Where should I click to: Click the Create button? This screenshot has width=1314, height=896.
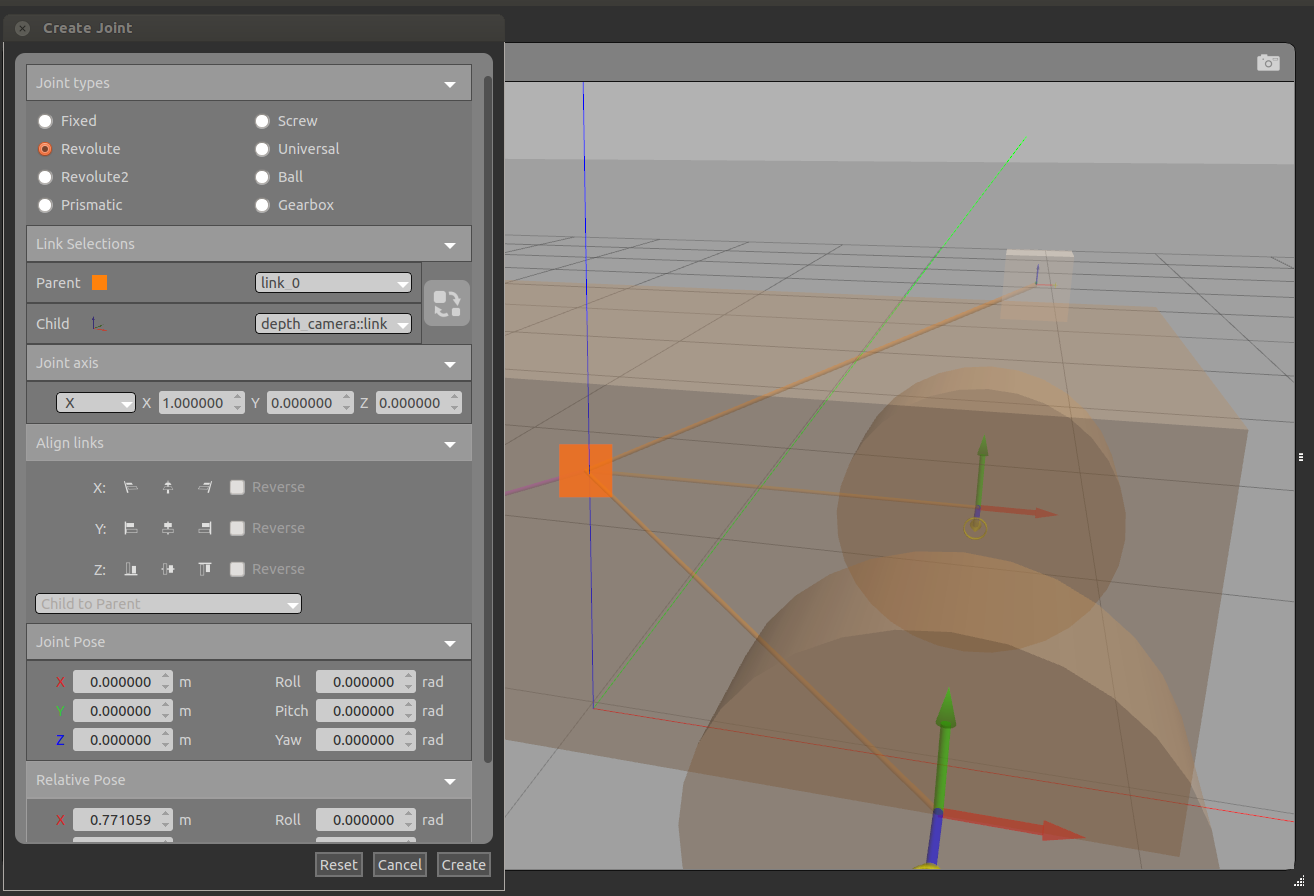tap(464, 865)
